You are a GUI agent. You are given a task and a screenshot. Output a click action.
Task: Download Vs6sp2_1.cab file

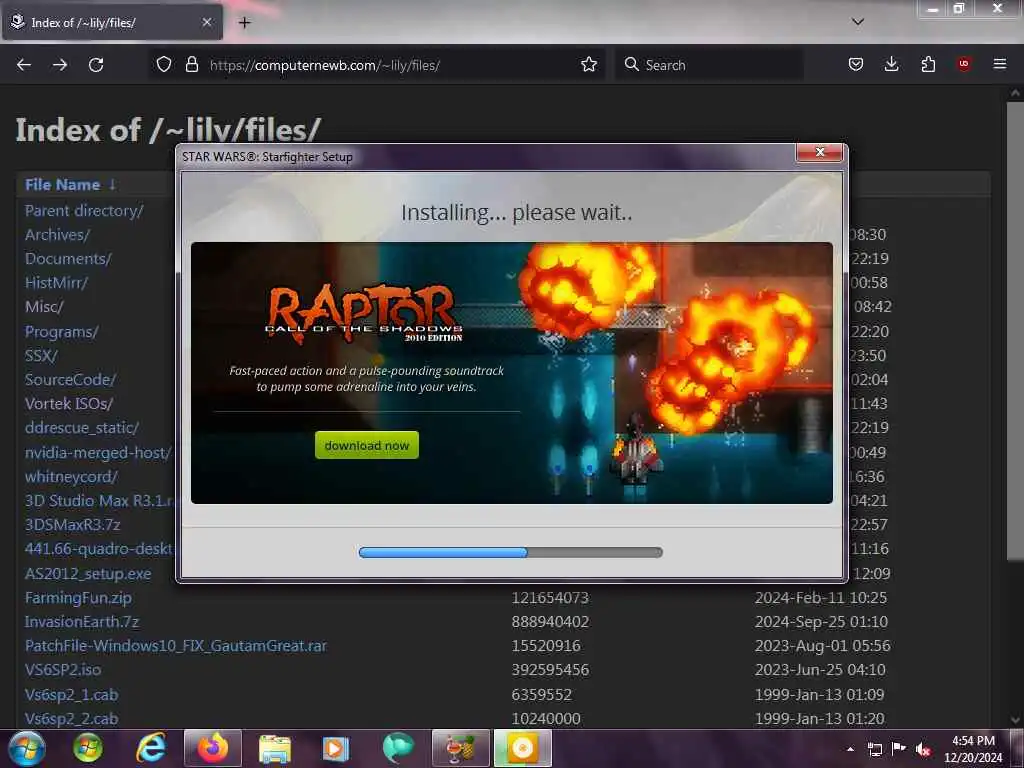coord(71,695)
